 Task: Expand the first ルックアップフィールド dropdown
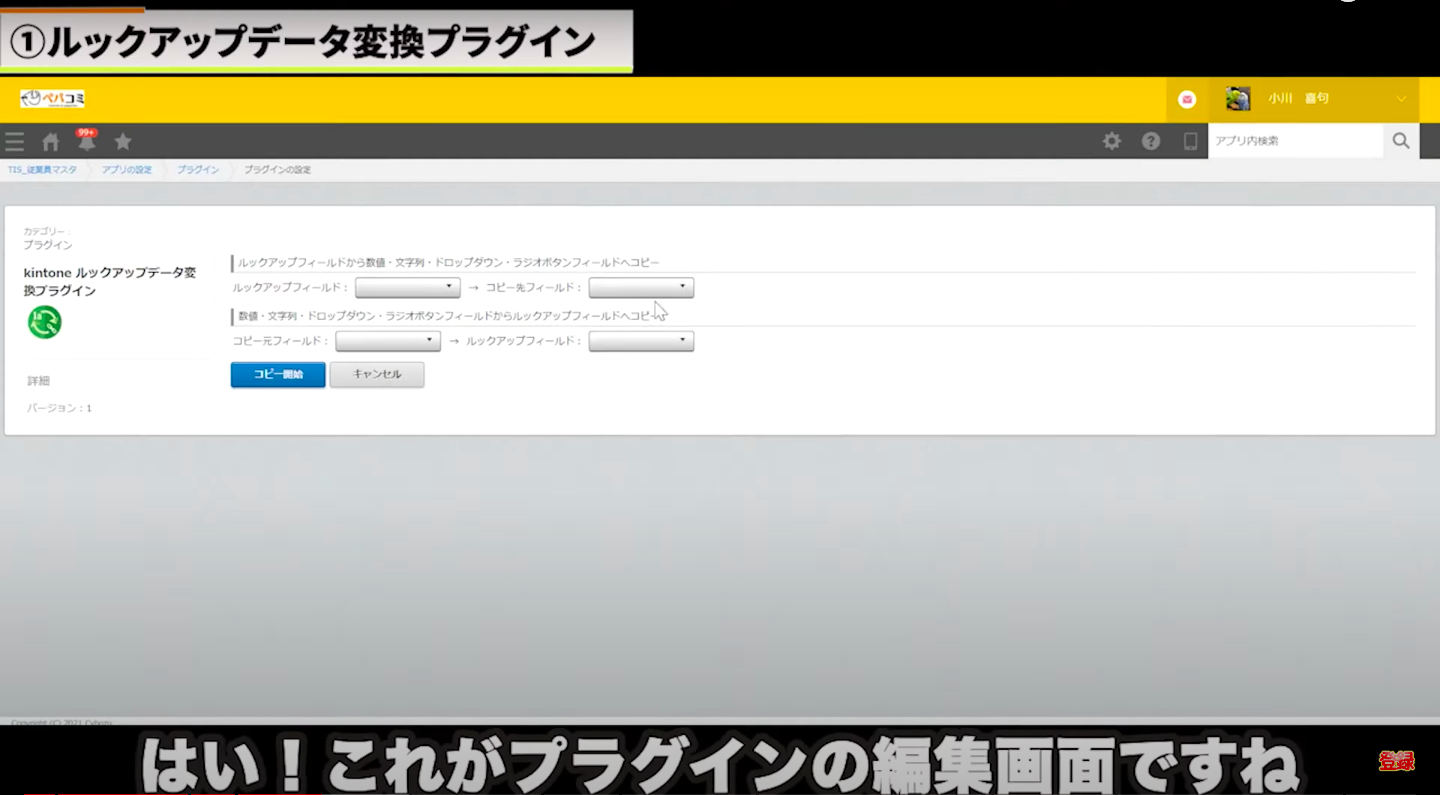pyautogui.click(x=407, y=288)
